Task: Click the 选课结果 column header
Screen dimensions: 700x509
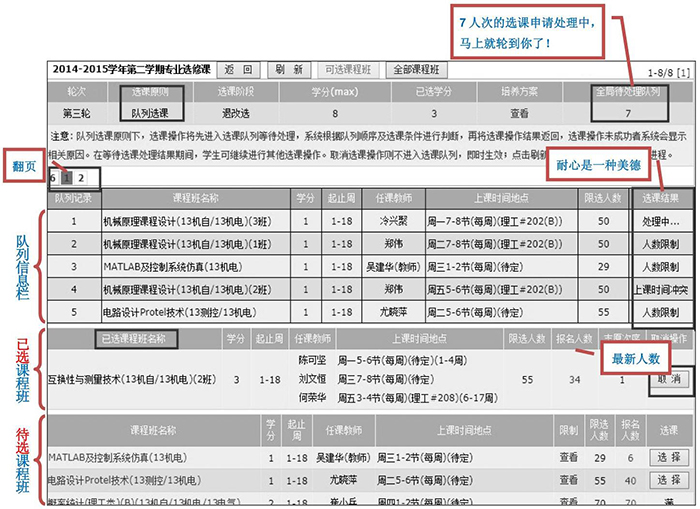Action: (x=661, y=198)
